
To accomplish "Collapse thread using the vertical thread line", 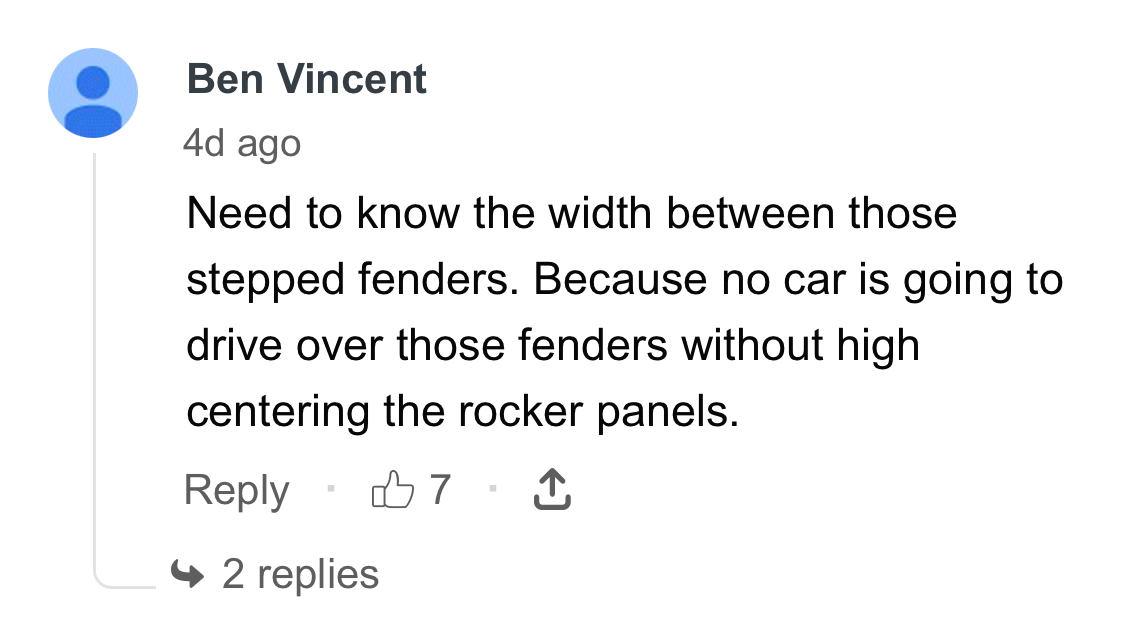I will pos(94,360).
